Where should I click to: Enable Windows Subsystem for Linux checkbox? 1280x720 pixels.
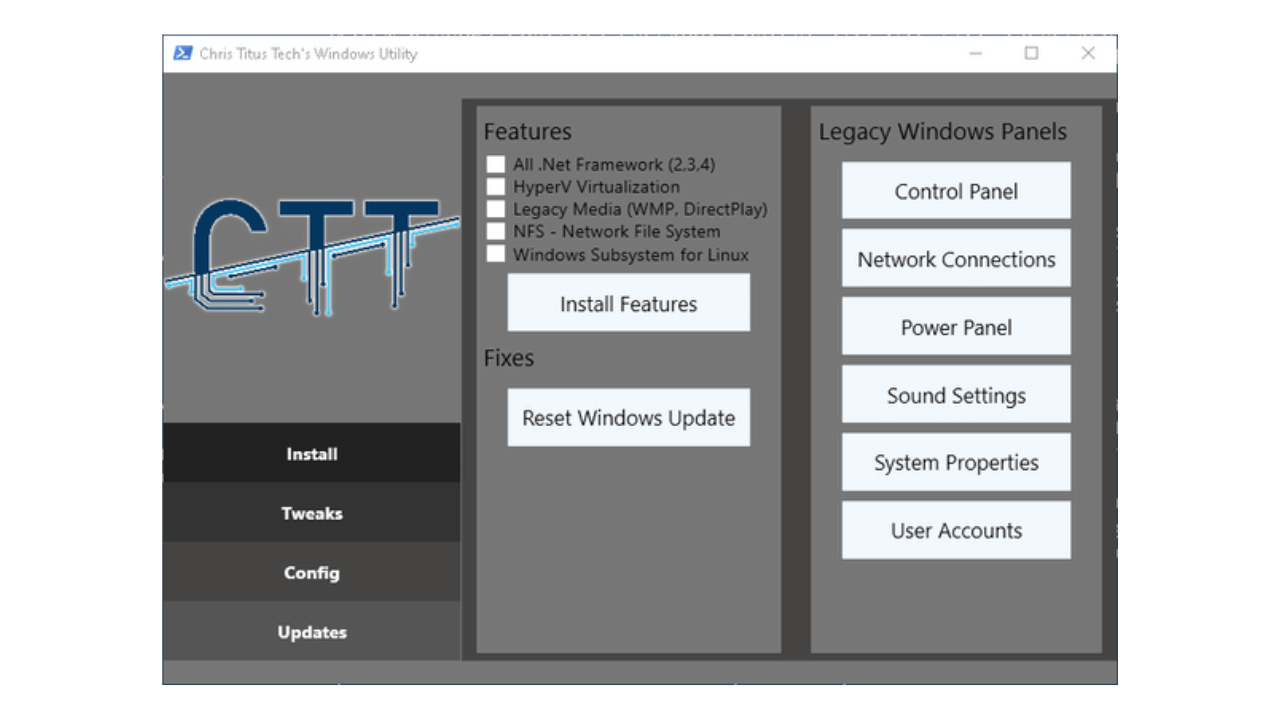[x=496, y=254]
